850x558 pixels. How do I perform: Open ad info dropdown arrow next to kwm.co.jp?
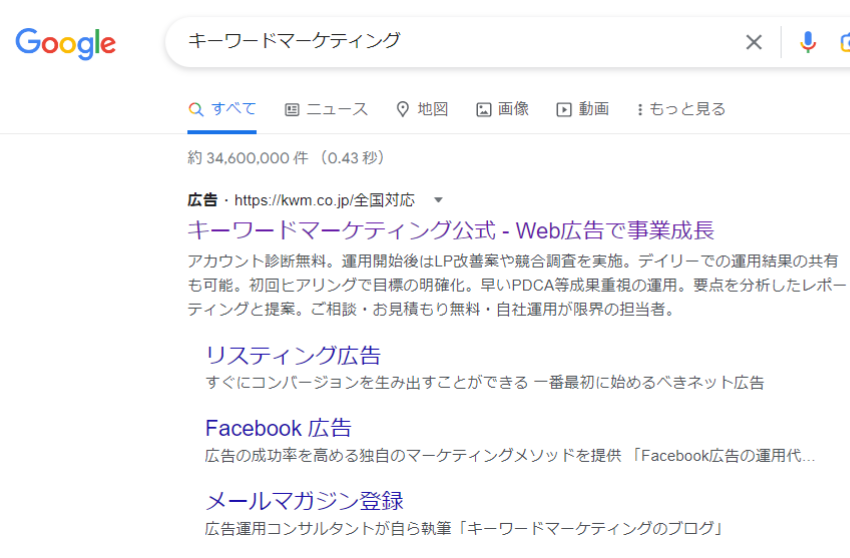438,200
